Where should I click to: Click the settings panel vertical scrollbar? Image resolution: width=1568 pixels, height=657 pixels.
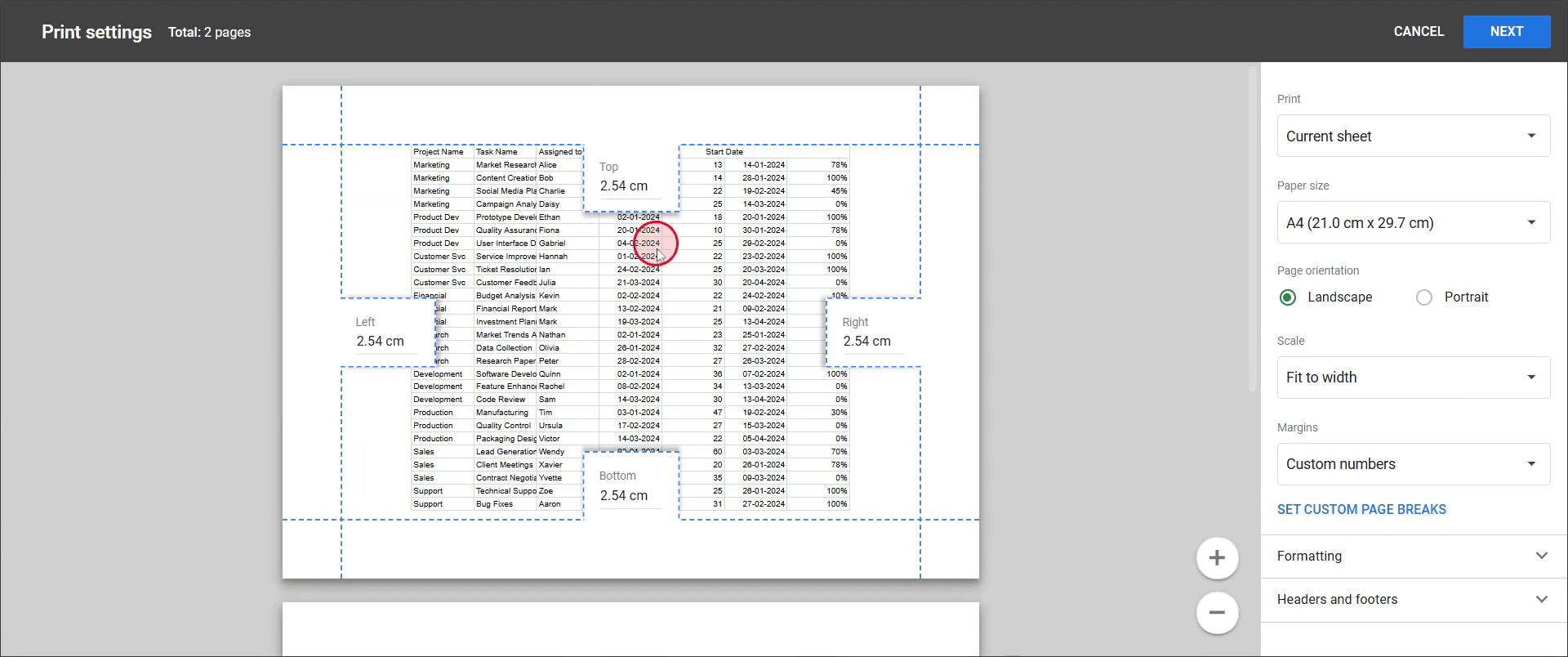click(1253, 229)
